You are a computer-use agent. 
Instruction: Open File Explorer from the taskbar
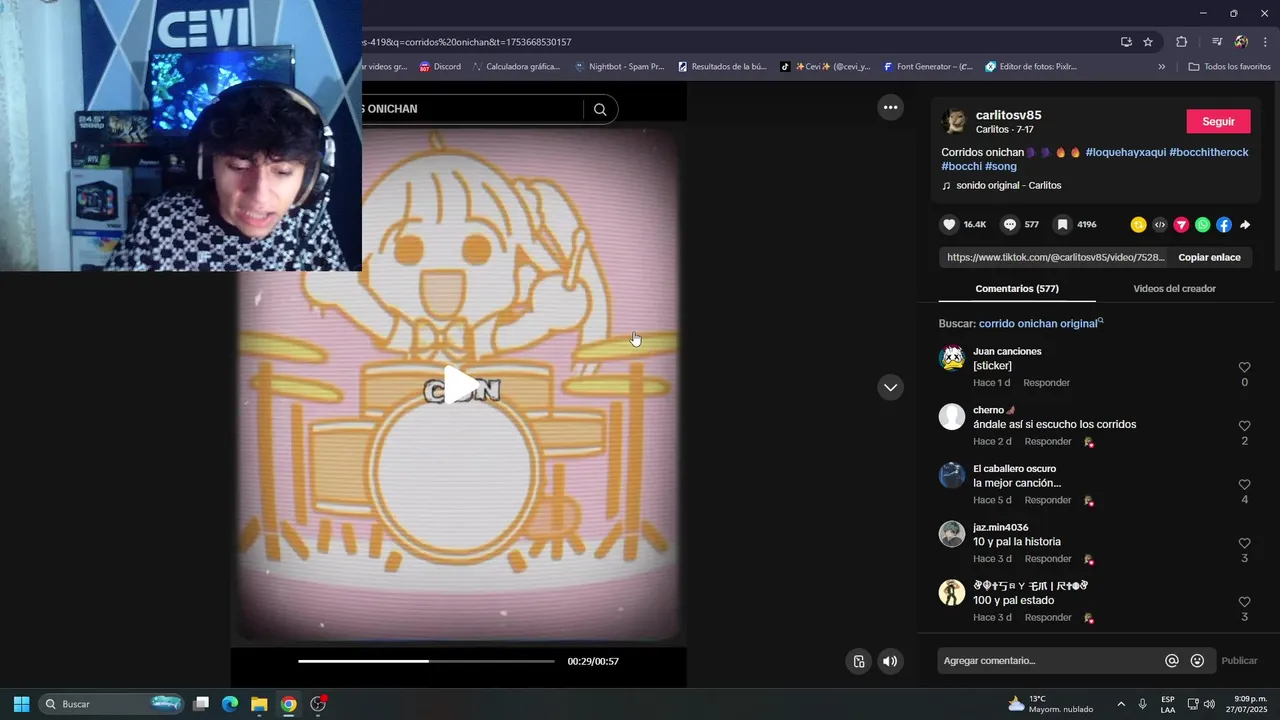coord(259,704)
